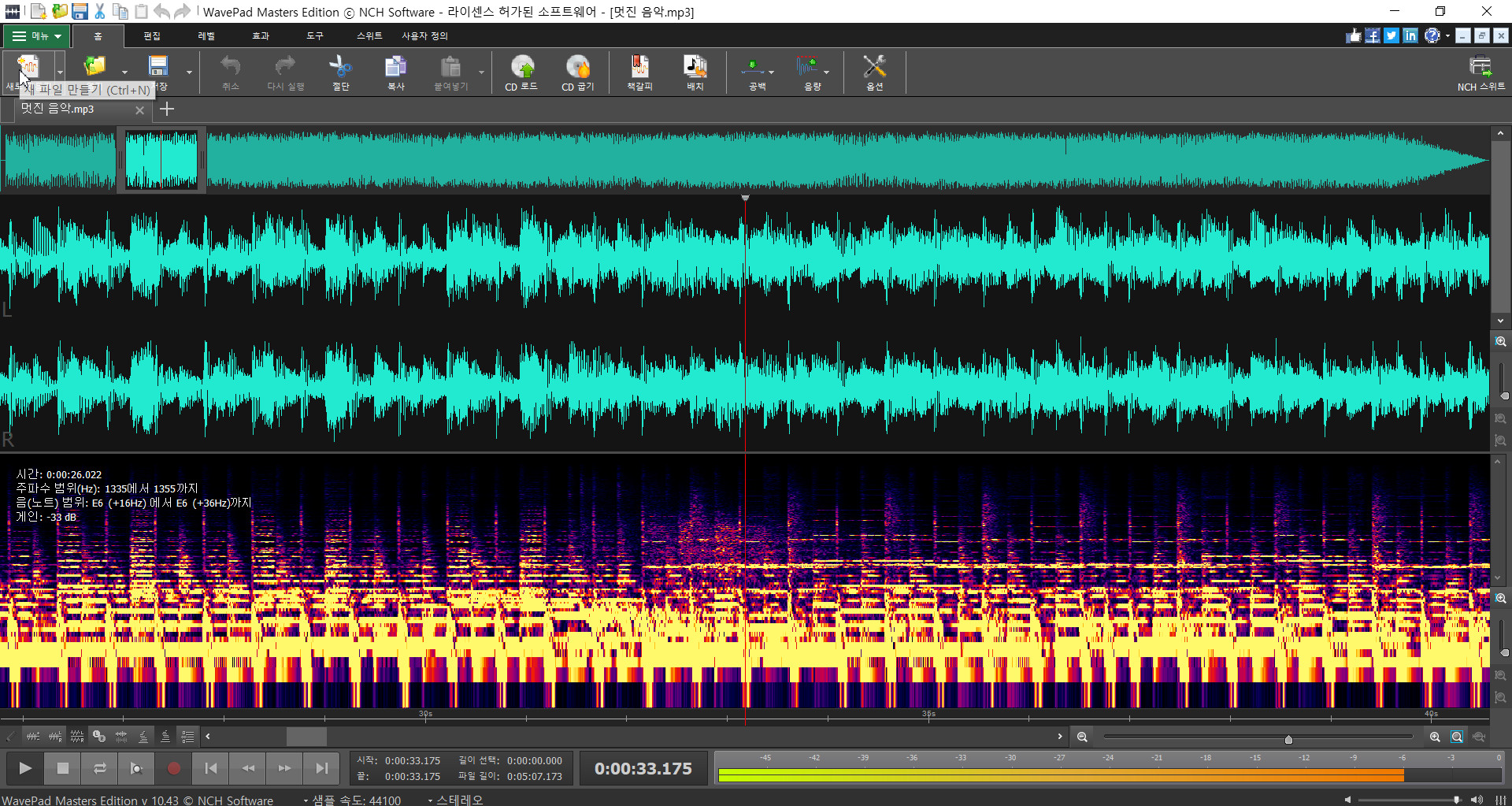Click the CD 굽기 burn icon
This screenshot has width=1512, height=806.
pos(577,72)
